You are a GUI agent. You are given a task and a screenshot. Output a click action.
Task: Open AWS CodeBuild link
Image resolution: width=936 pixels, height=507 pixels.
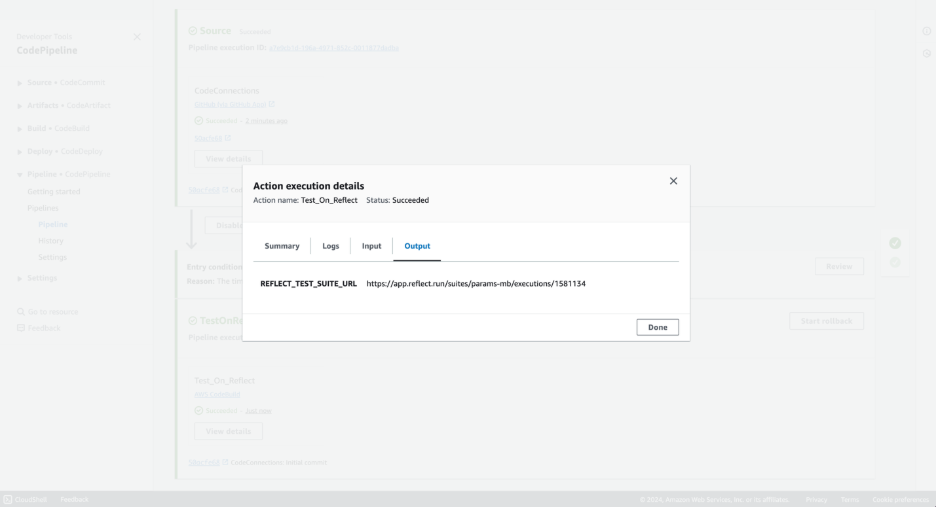(217, 395)
